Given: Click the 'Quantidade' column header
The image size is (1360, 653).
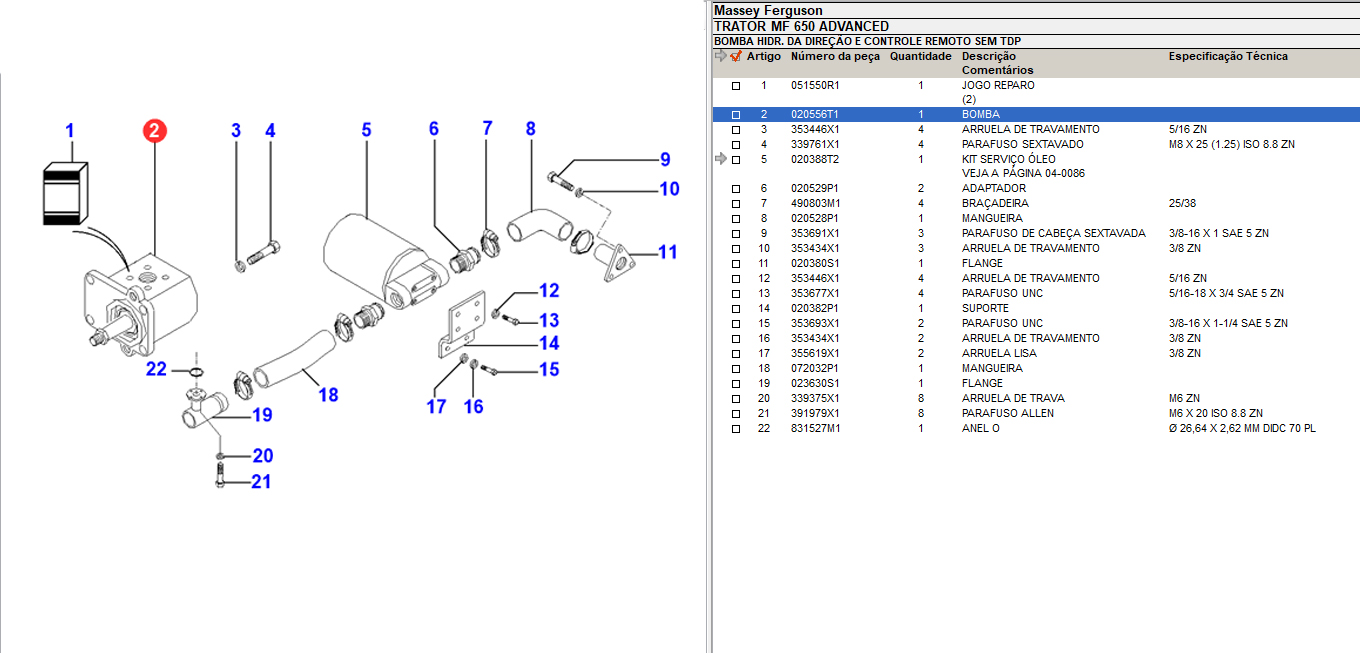Looking at the screenshot, I should click(x=920, y=57).
